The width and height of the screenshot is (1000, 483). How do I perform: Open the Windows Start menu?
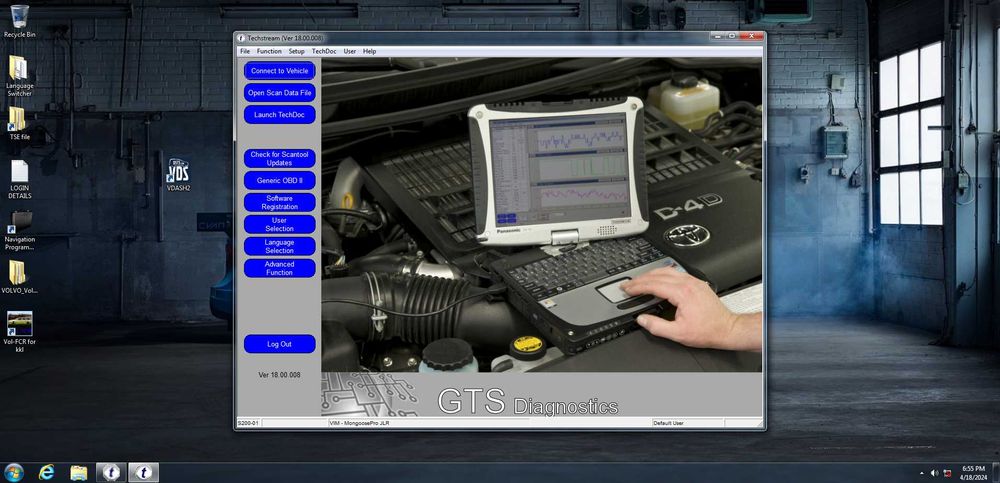(14, 472)
